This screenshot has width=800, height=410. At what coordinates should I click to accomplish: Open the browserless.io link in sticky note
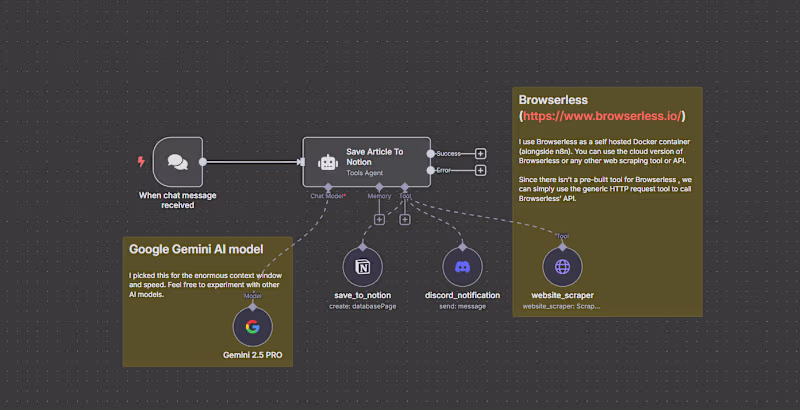click(602, 116)
